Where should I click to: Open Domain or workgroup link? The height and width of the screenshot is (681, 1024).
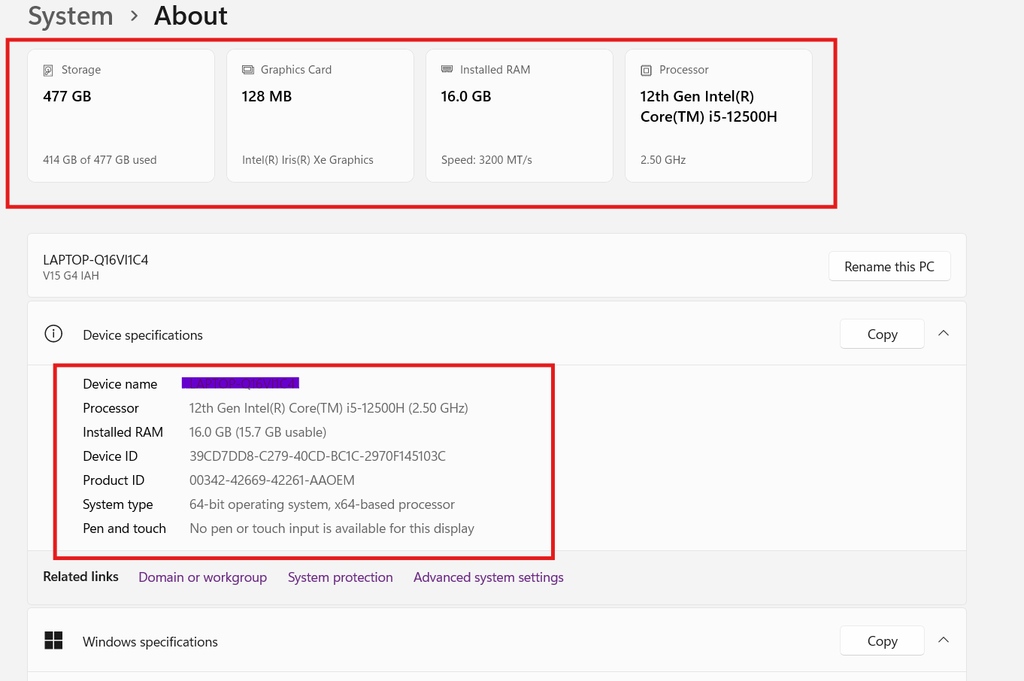(x=202, y=577)
